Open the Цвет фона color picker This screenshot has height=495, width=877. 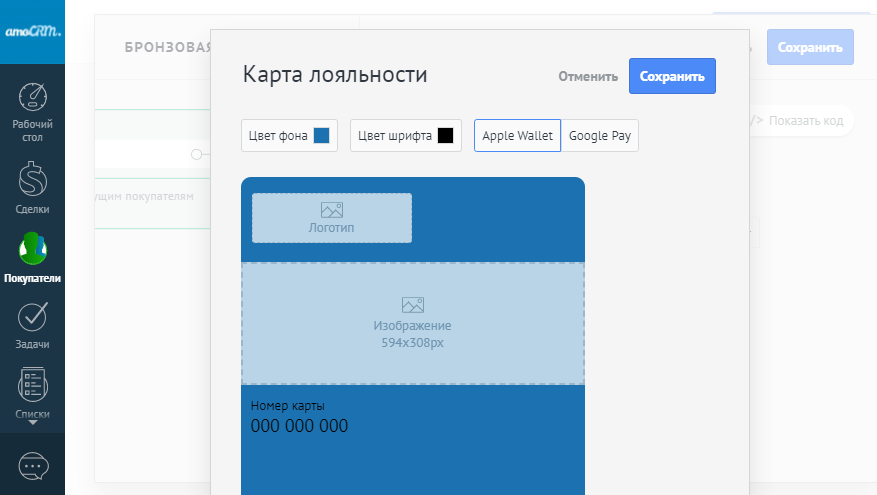[289, 136]
